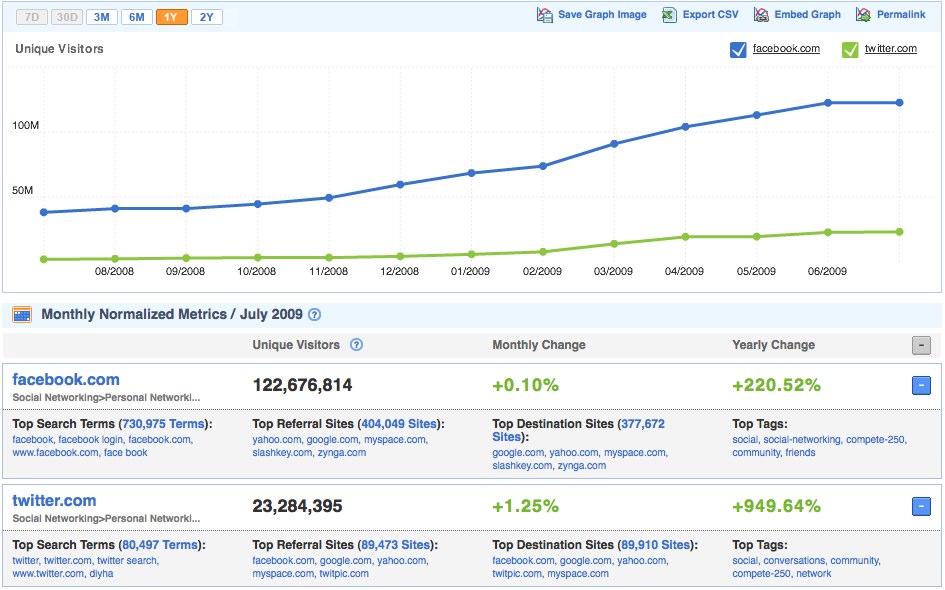Click the 'network' tag
945x590 pixels.
click(814, 574)
